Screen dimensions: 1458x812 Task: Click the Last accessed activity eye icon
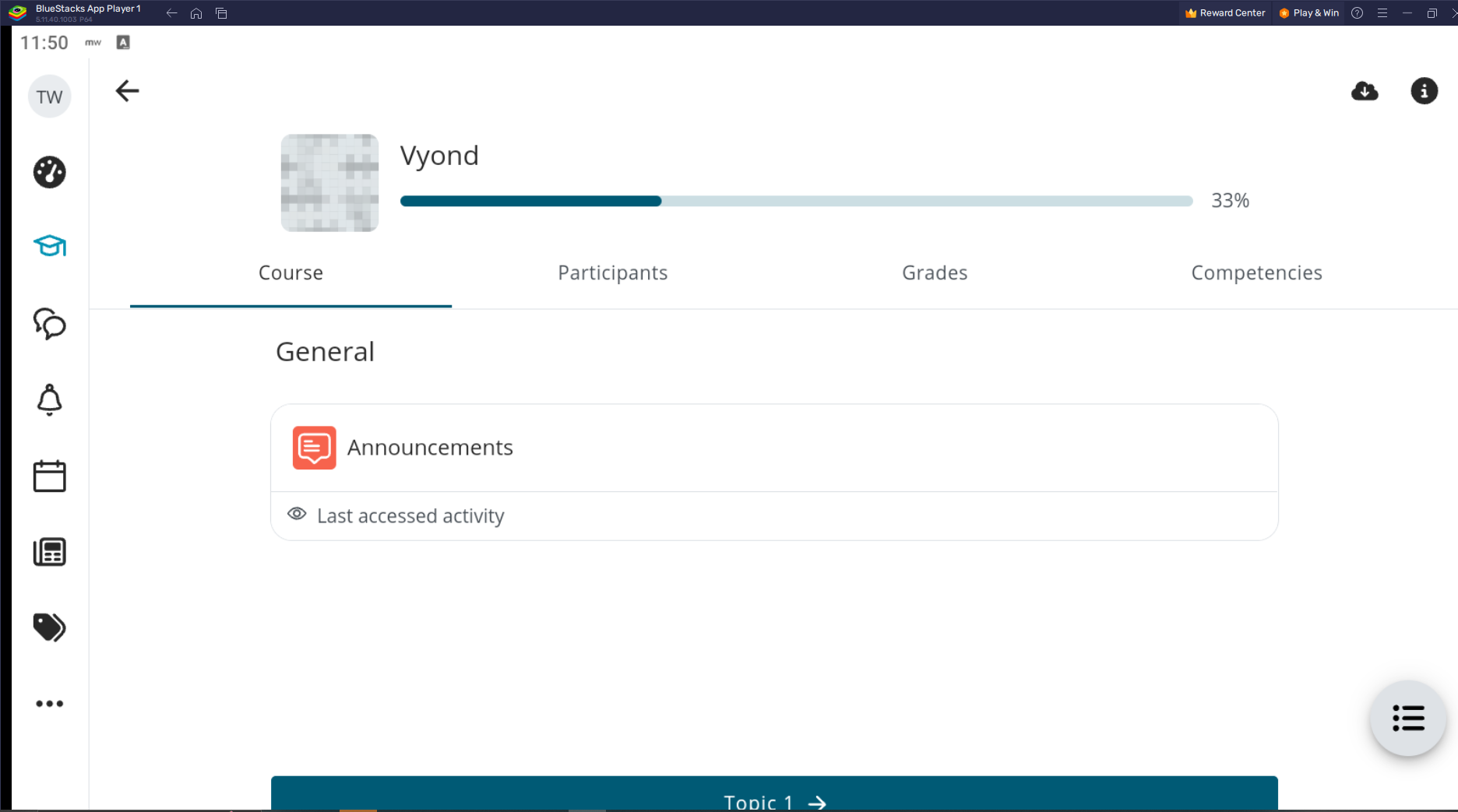297,514
